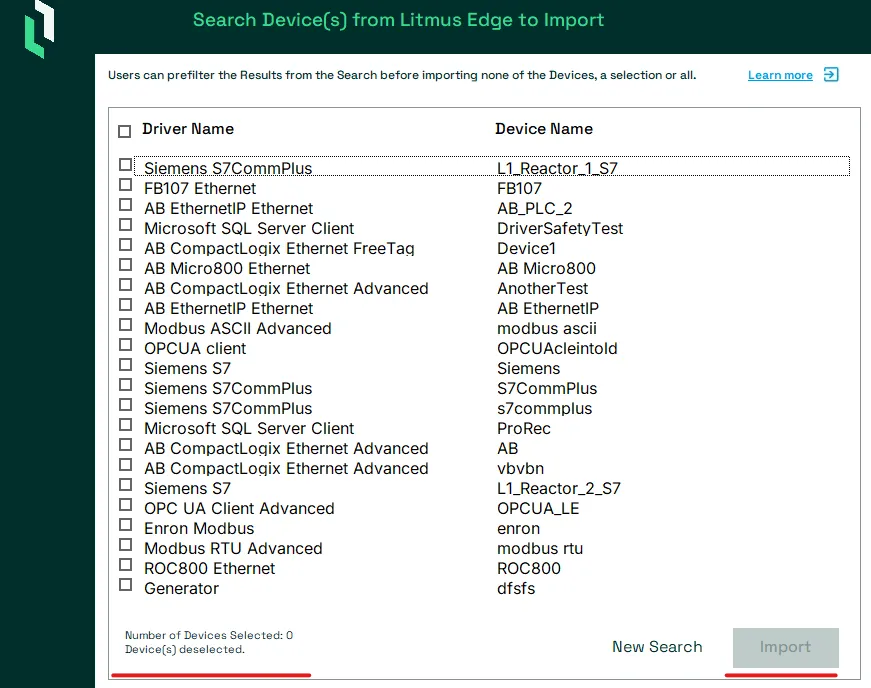The image size is (871, 688).
Task: Click the Litmus logo icon
Action: click(x=39, y=28)
